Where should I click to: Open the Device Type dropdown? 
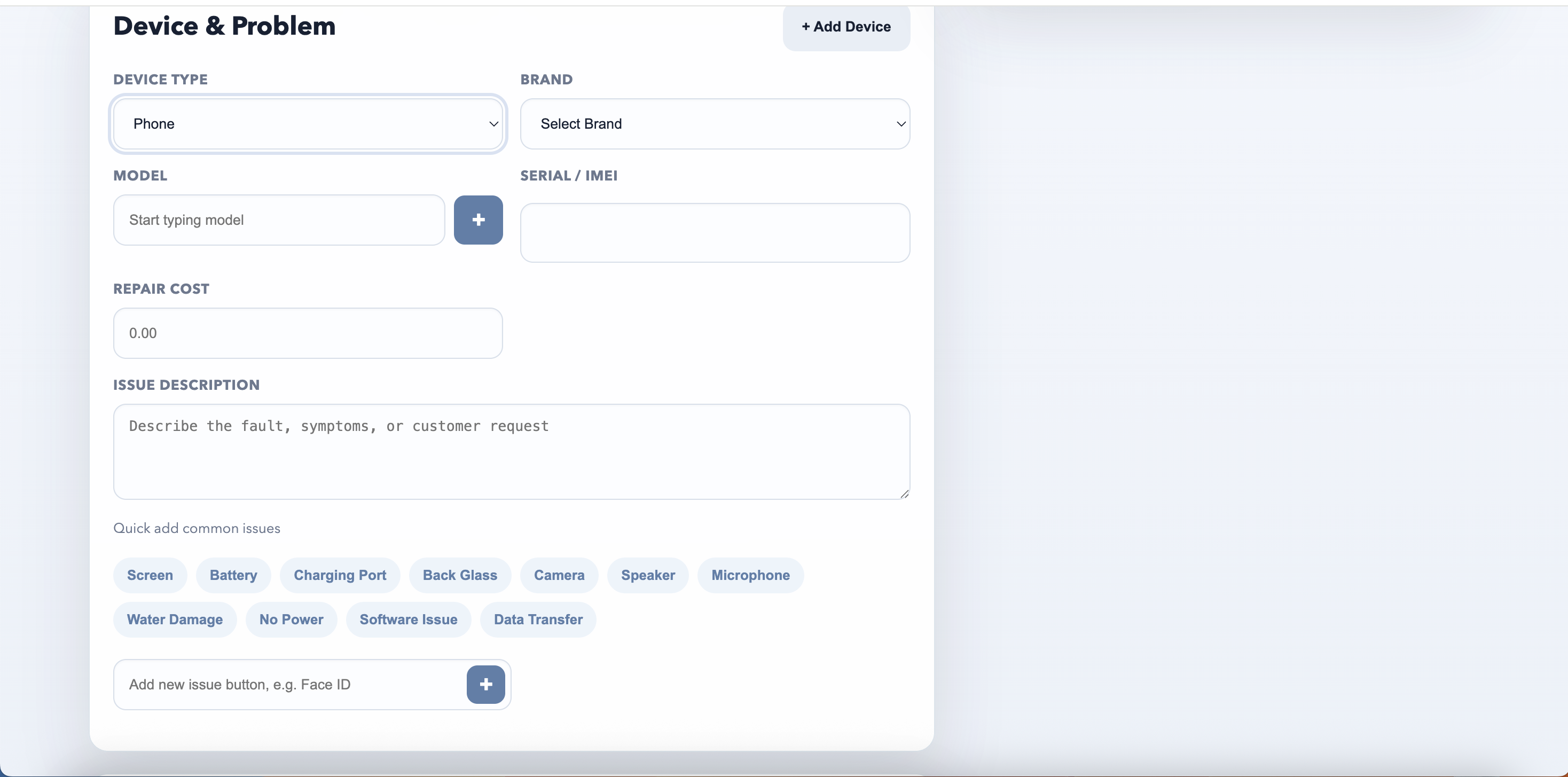(308, 124)
